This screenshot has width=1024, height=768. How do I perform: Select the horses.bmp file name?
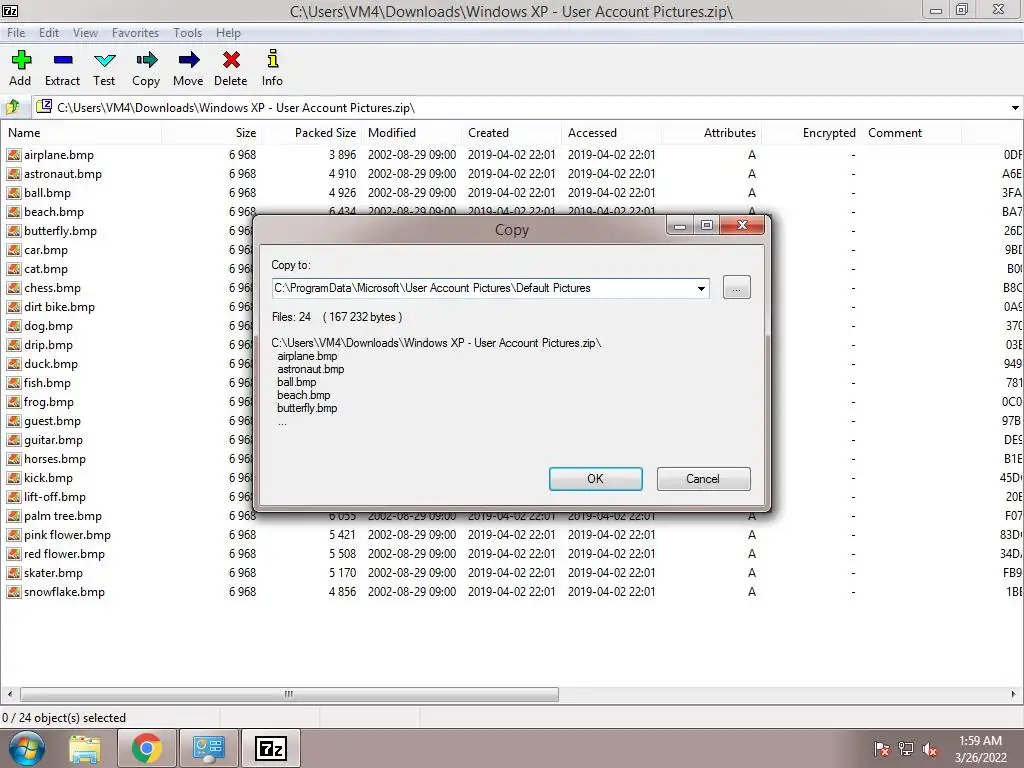(x=55, y=459)
